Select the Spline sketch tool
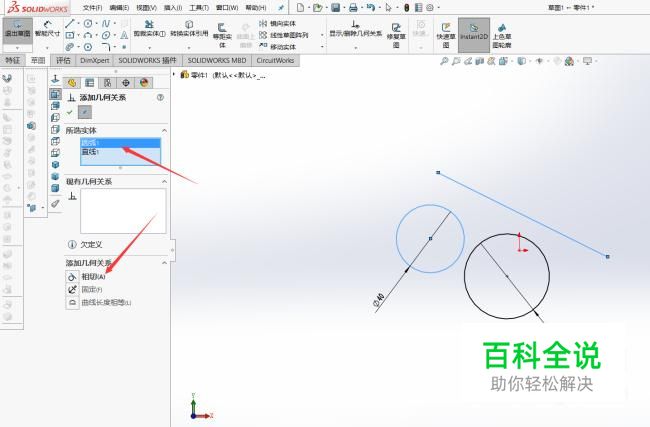Image resolution: width=650 pixels, height=427 pixels. pyautogui.click(x=106, y=24)
